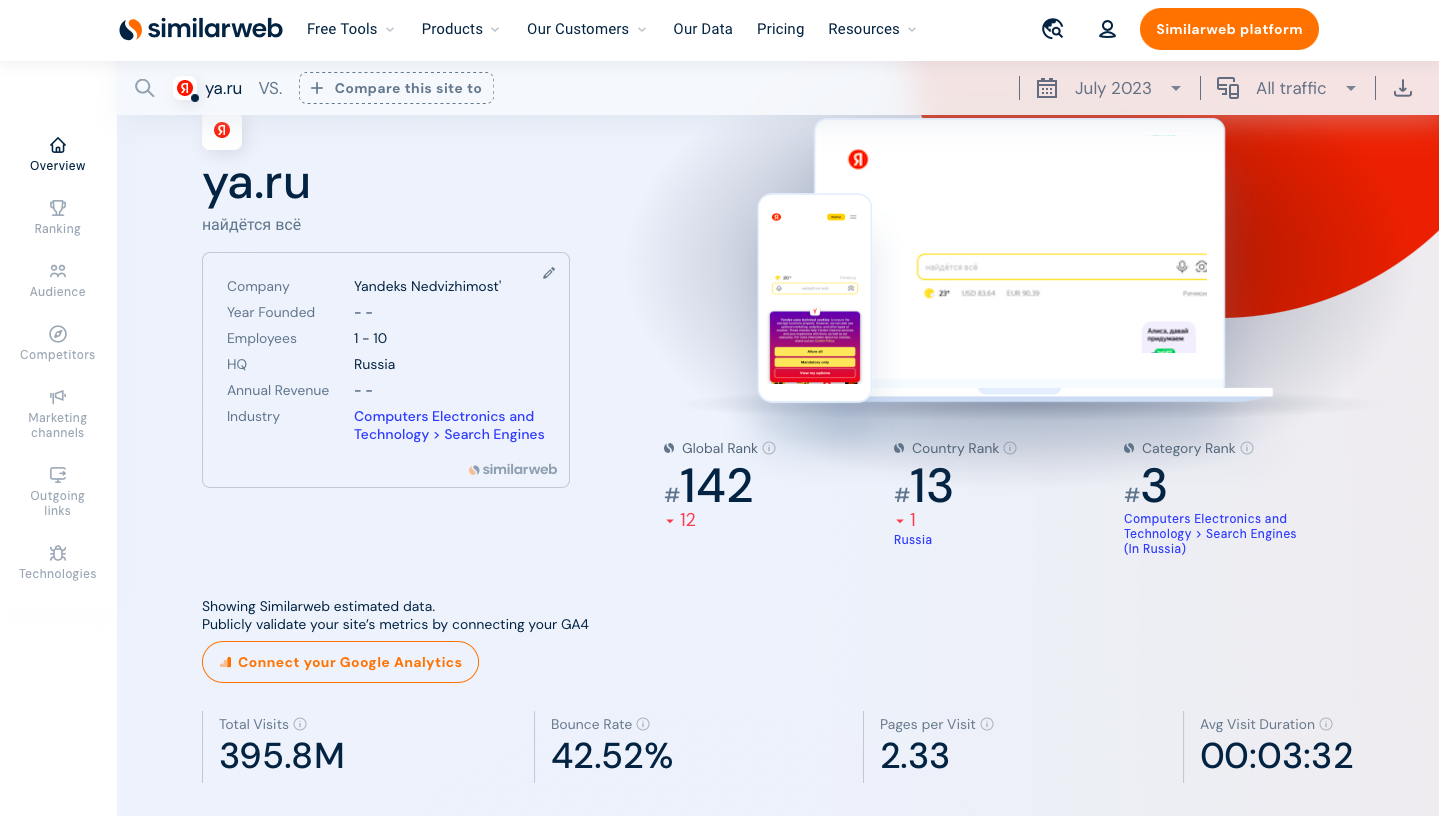Open Marketing channels in the sidebar

(58, 413)
